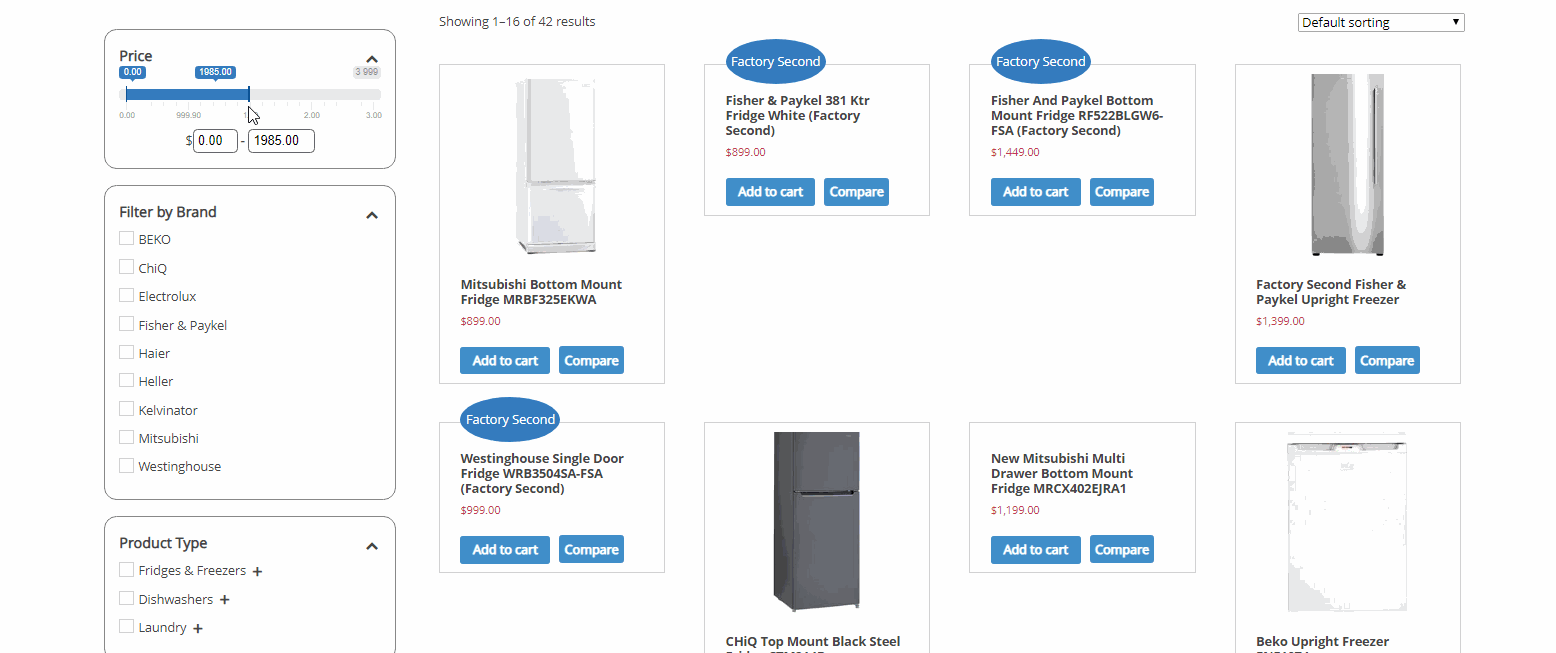Click the price slider maximum handle

249,95
